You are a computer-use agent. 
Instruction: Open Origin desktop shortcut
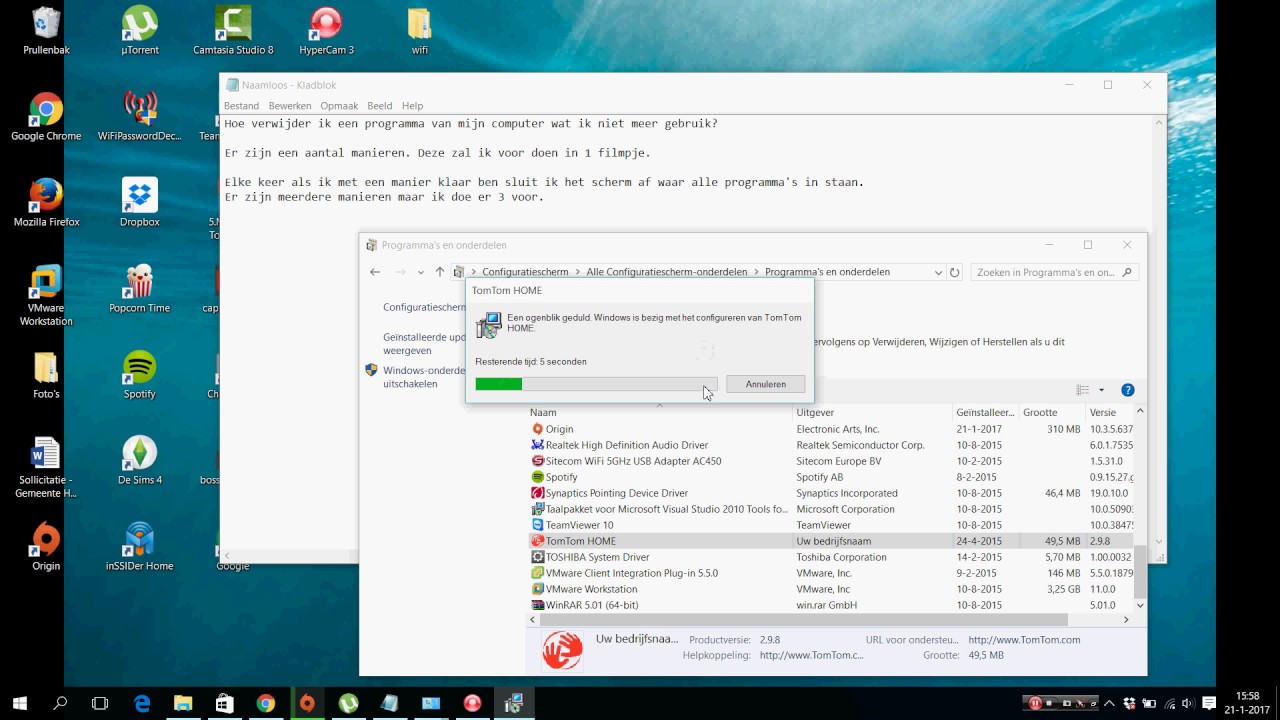46,547
